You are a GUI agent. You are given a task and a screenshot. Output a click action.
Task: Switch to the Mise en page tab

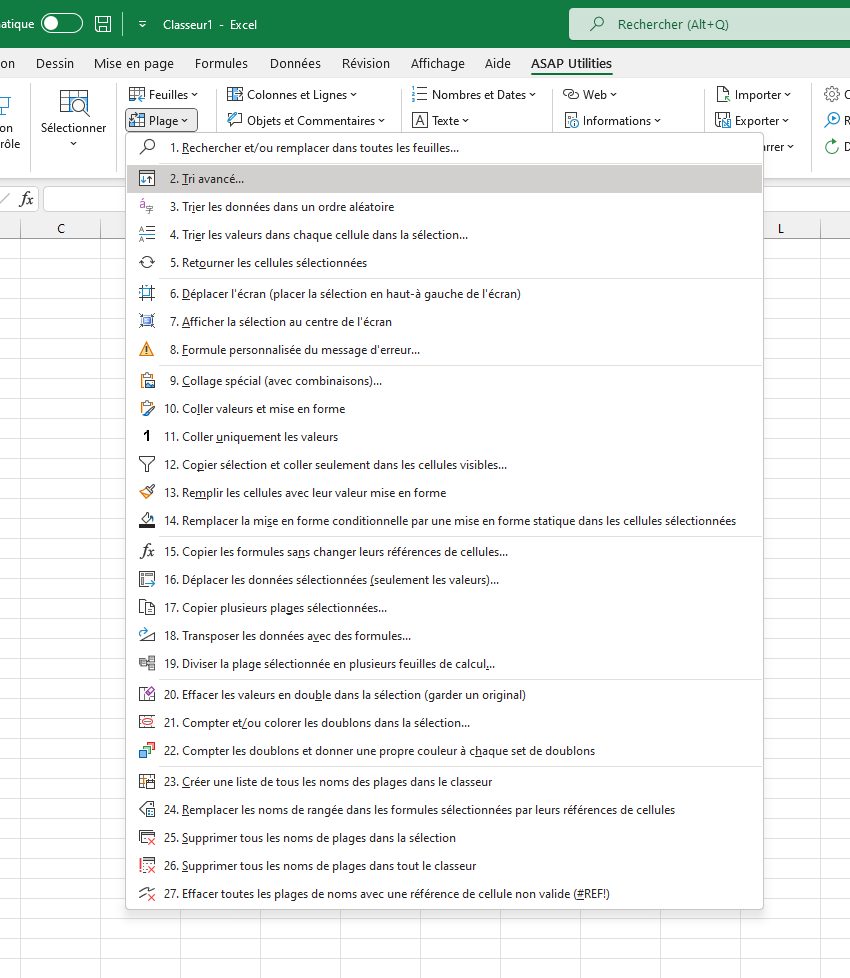(134, 63)
